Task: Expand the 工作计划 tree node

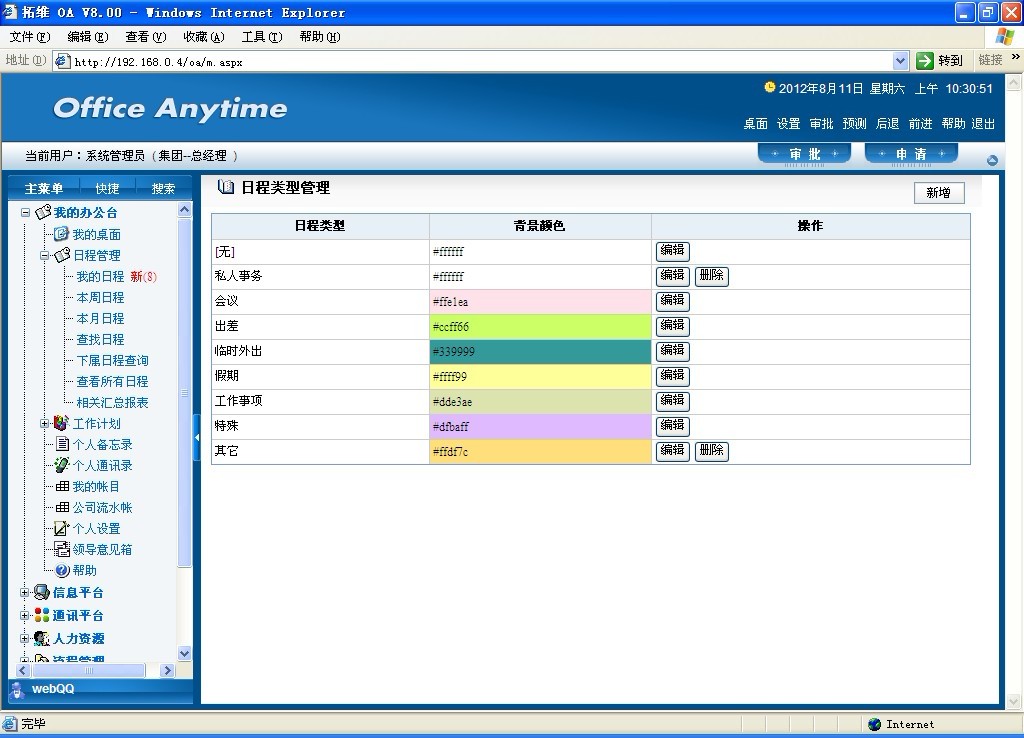Action: tap(45, 423)
